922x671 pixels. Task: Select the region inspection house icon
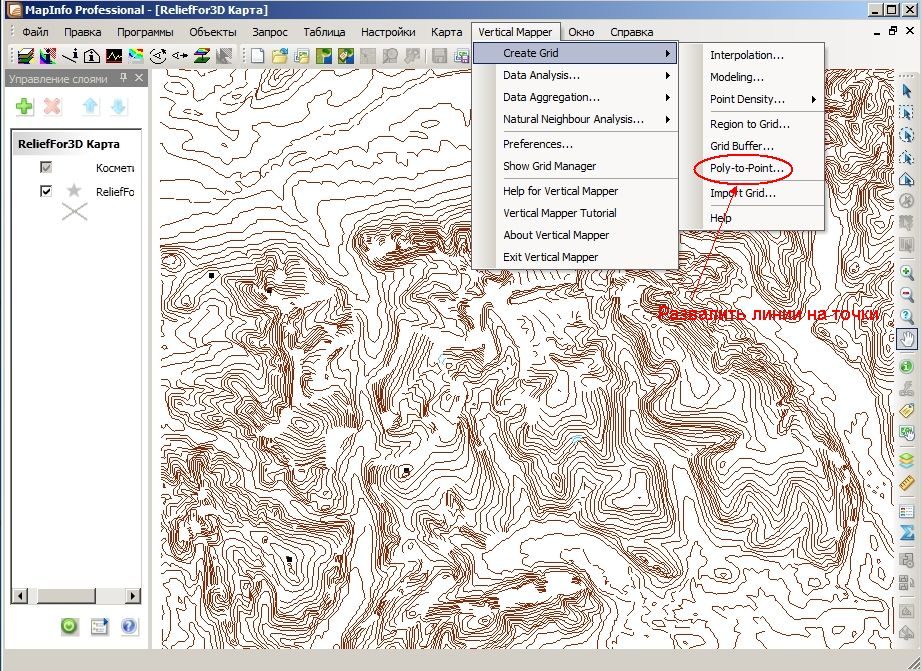click(x=92, y=56)
